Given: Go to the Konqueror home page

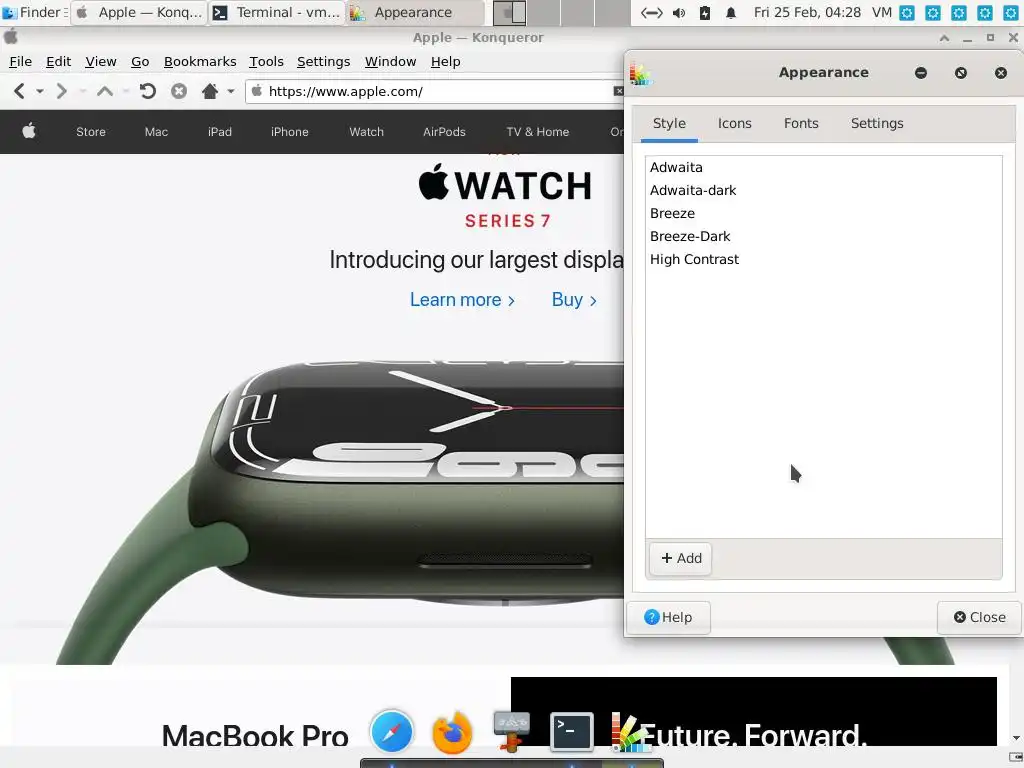Looking at the screenshot, I should 210,91.
